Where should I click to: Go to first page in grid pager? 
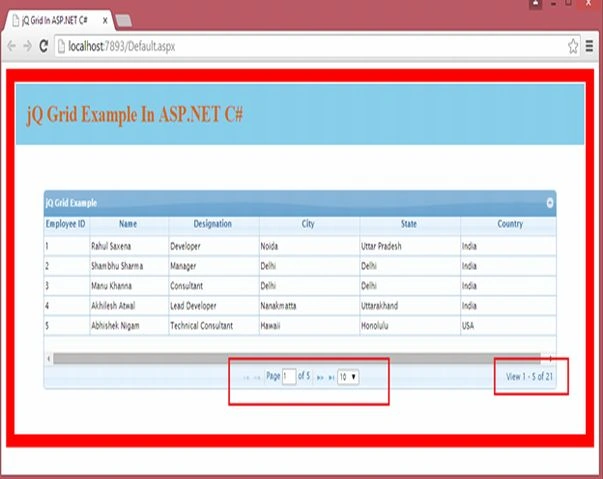coord(246,378)
